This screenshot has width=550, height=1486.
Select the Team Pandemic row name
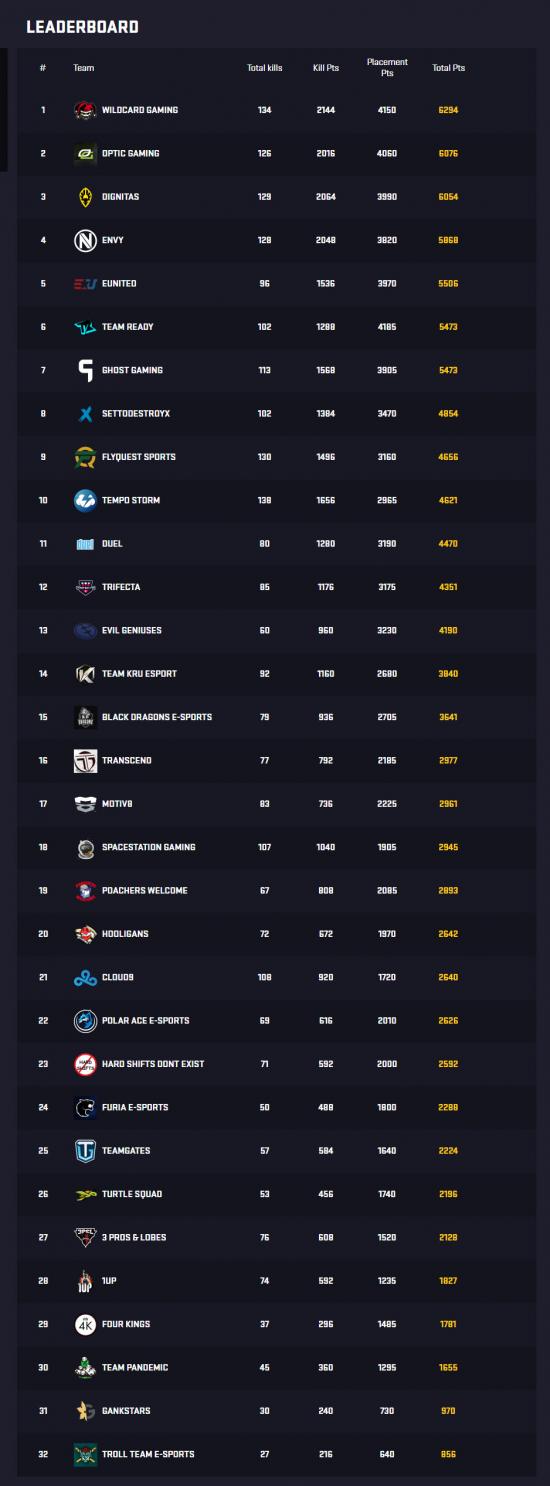(135, 1367)
